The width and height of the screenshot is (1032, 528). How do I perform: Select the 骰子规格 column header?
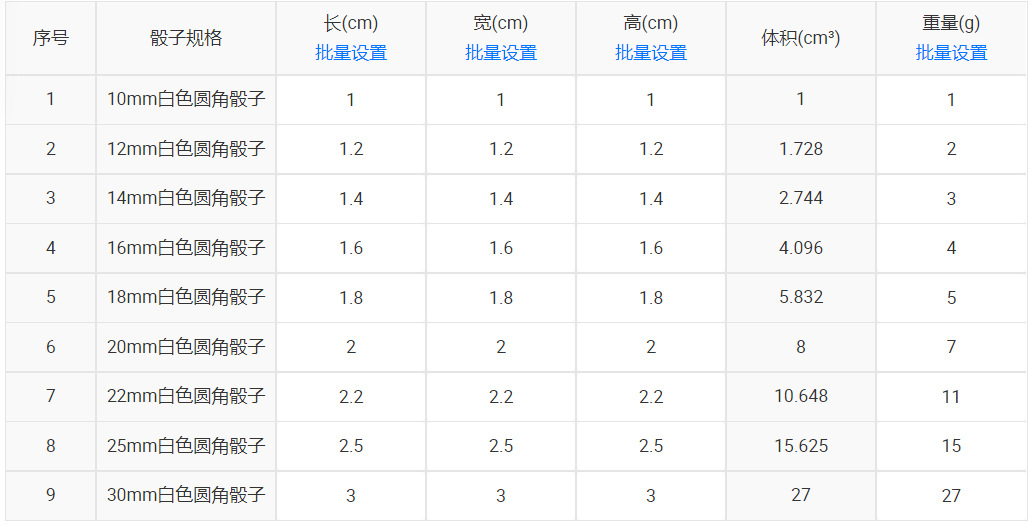(x=186, y=39)
